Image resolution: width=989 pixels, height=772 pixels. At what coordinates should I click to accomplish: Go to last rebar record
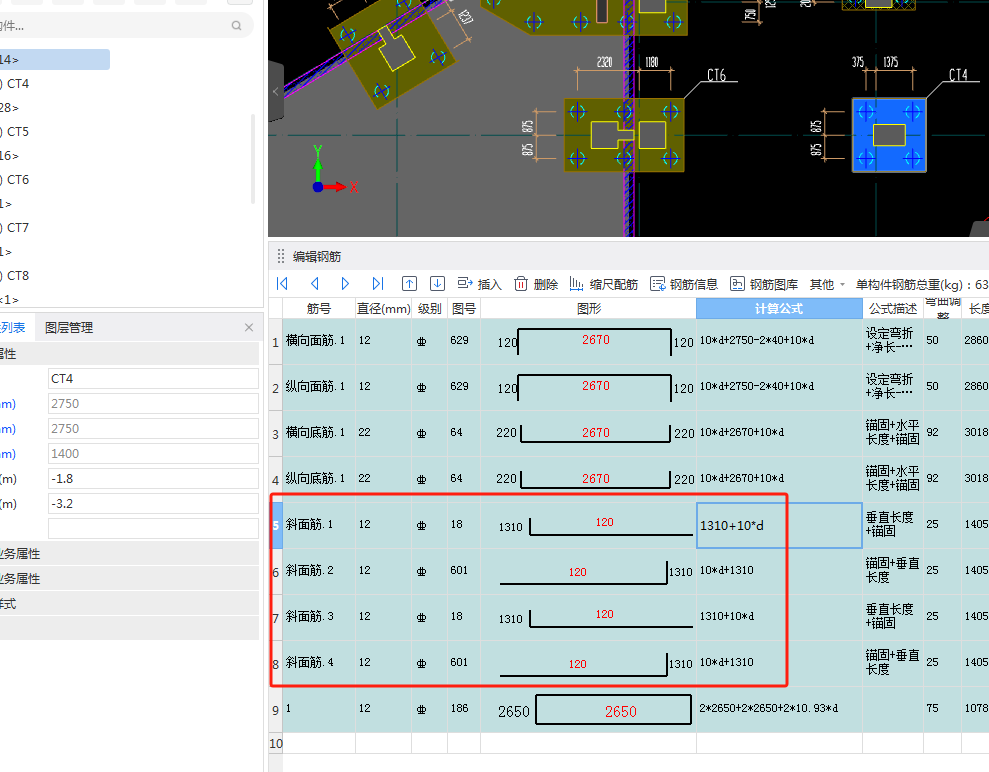[x=378, y=284]
